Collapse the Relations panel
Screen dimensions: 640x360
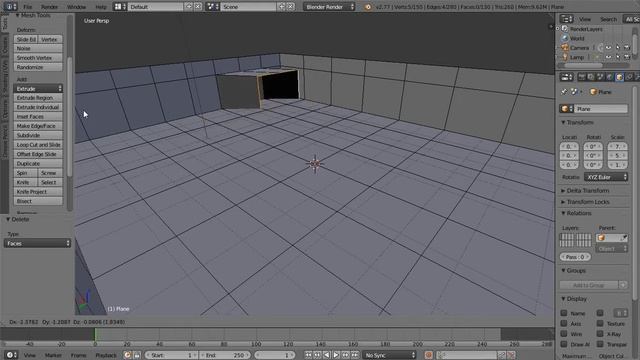576,213
